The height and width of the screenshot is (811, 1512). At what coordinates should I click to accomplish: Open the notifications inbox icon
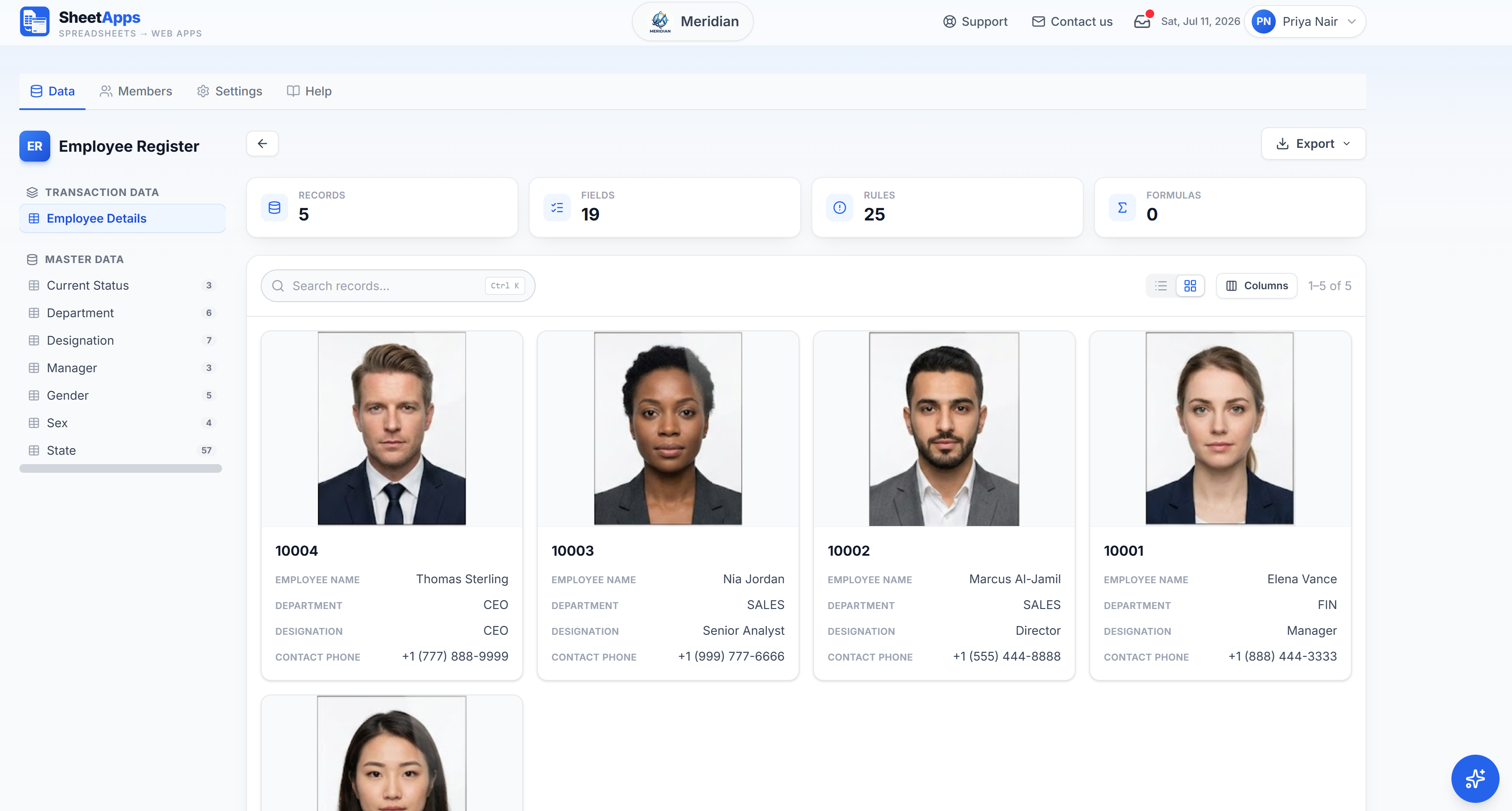coord(1142,22)
